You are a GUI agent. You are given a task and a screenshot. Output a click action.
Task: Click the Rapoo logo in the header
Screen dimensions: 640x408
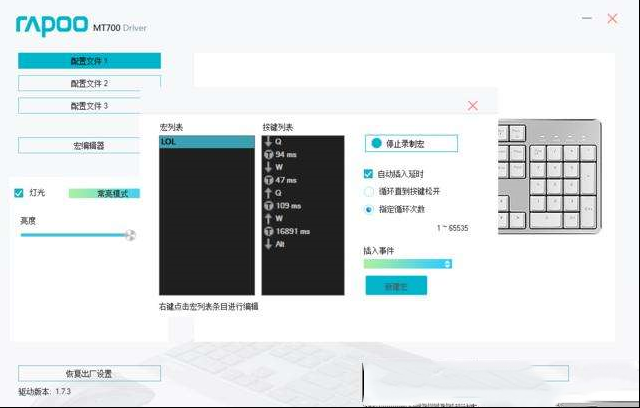[51, 25]
